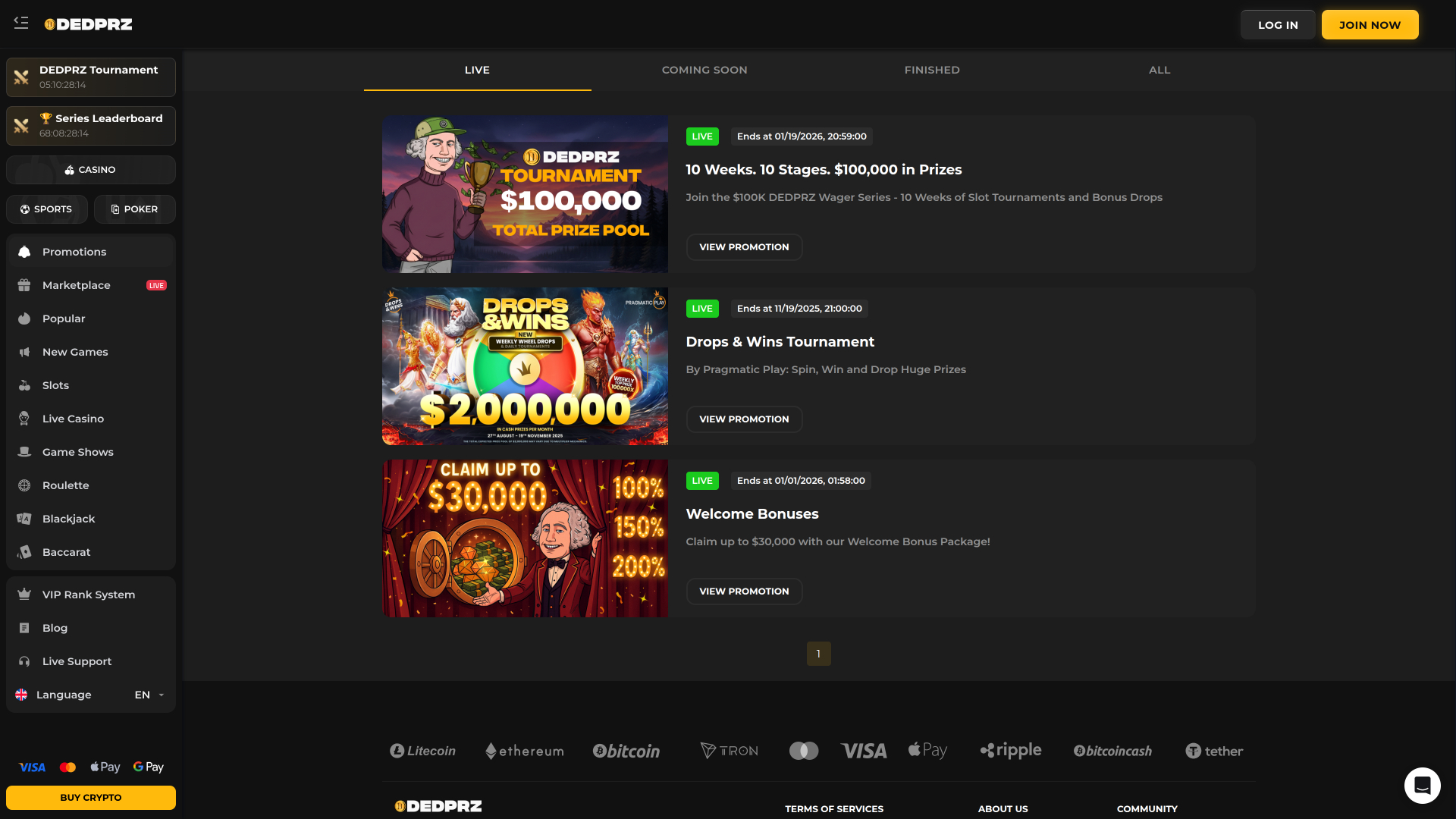
Task: Expand the DEDPRZ Tournament countdown entry
Action: pyautogui.click(x=90, y=77)
